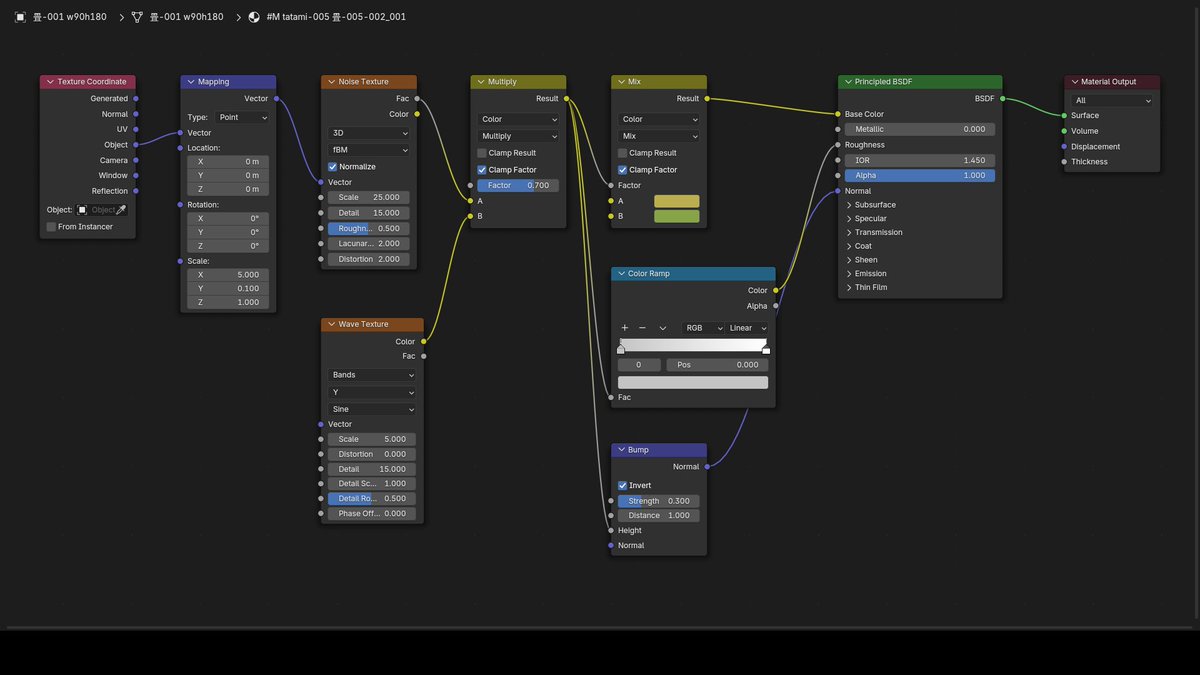This screenshot has width=1200, height=675.
Task: Click the object icon at the breadcrumb start
Action: point(19,16)
